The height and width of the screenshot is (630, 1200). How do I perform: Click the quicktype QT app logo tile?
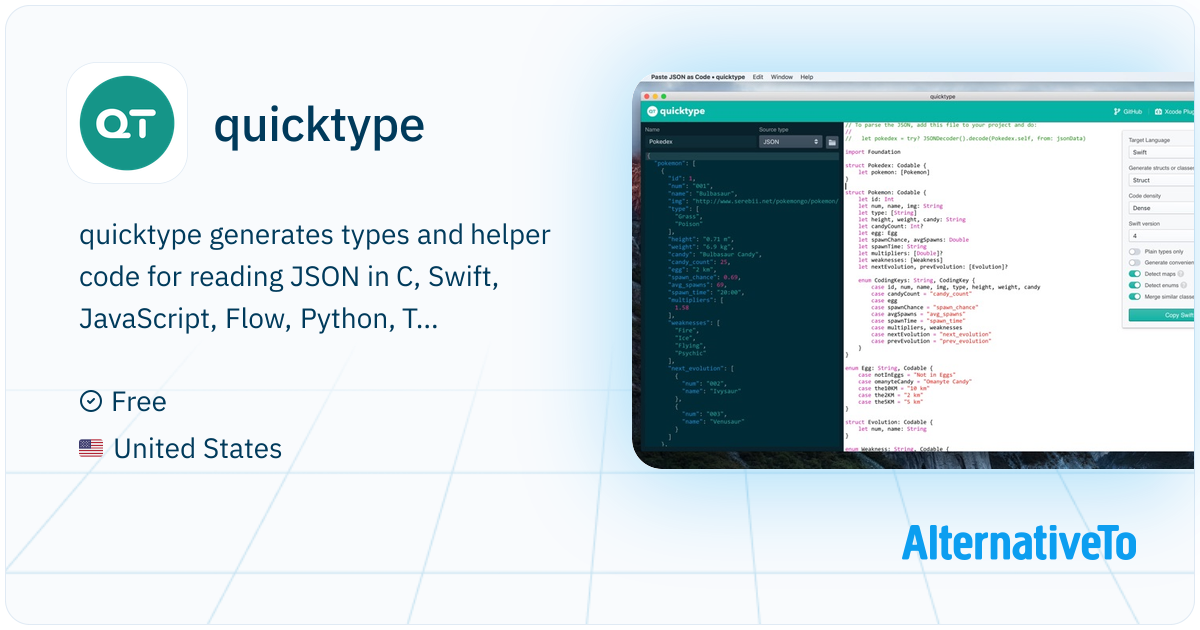127,123
